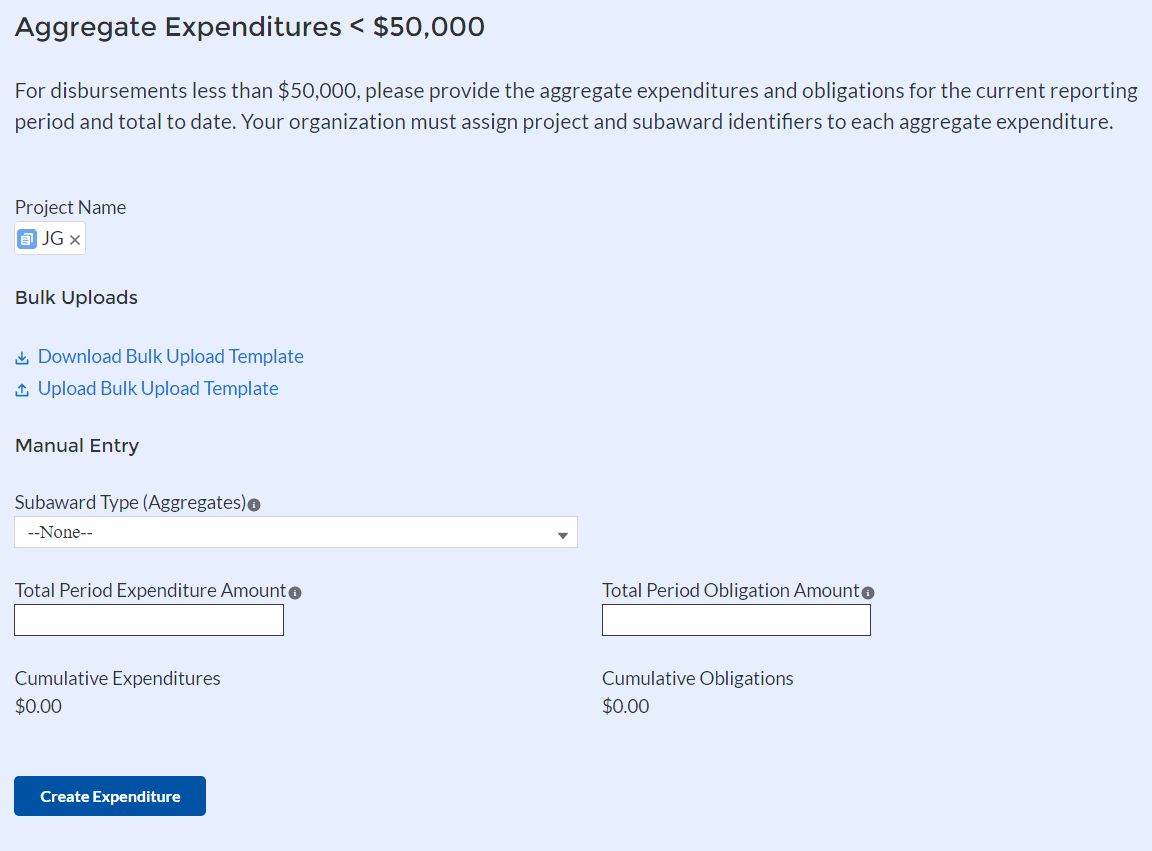The image size is (1152, 851).
Task: Show info for Total Period Obligation Amount
Action: tap(868, 593)
